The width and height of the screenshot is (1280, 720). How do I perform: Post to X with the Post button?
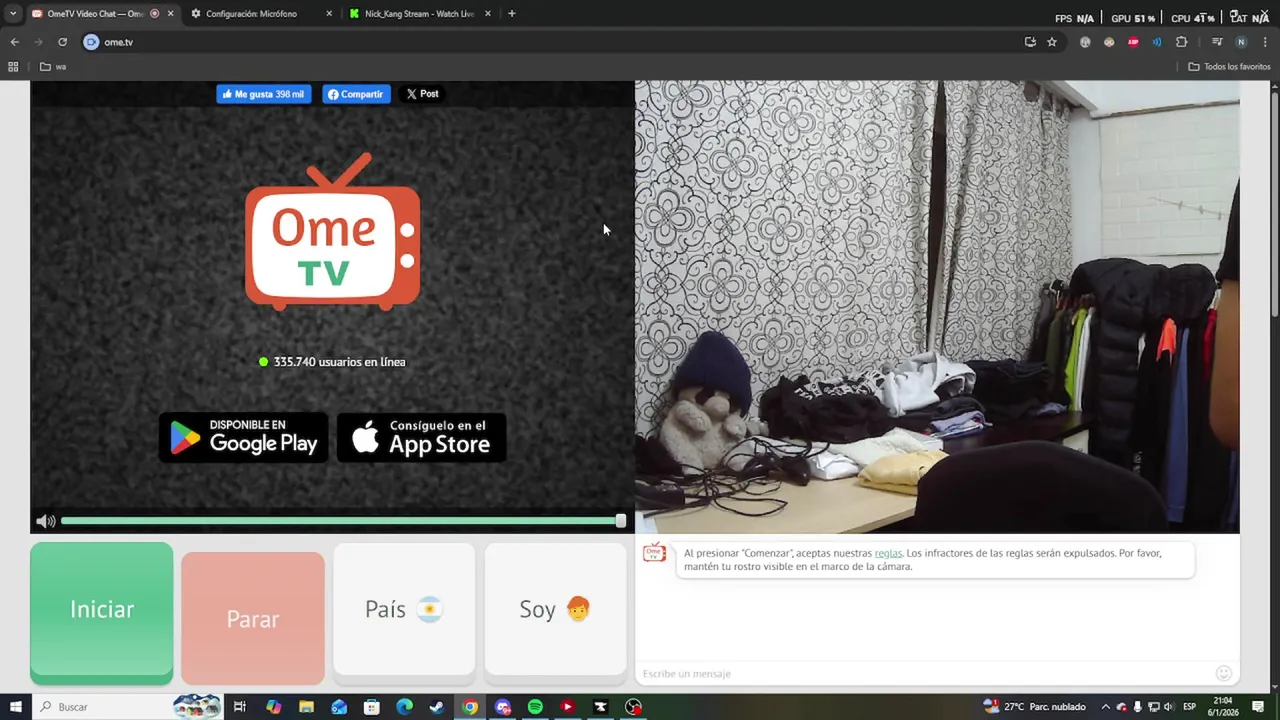tap(422, 94)
